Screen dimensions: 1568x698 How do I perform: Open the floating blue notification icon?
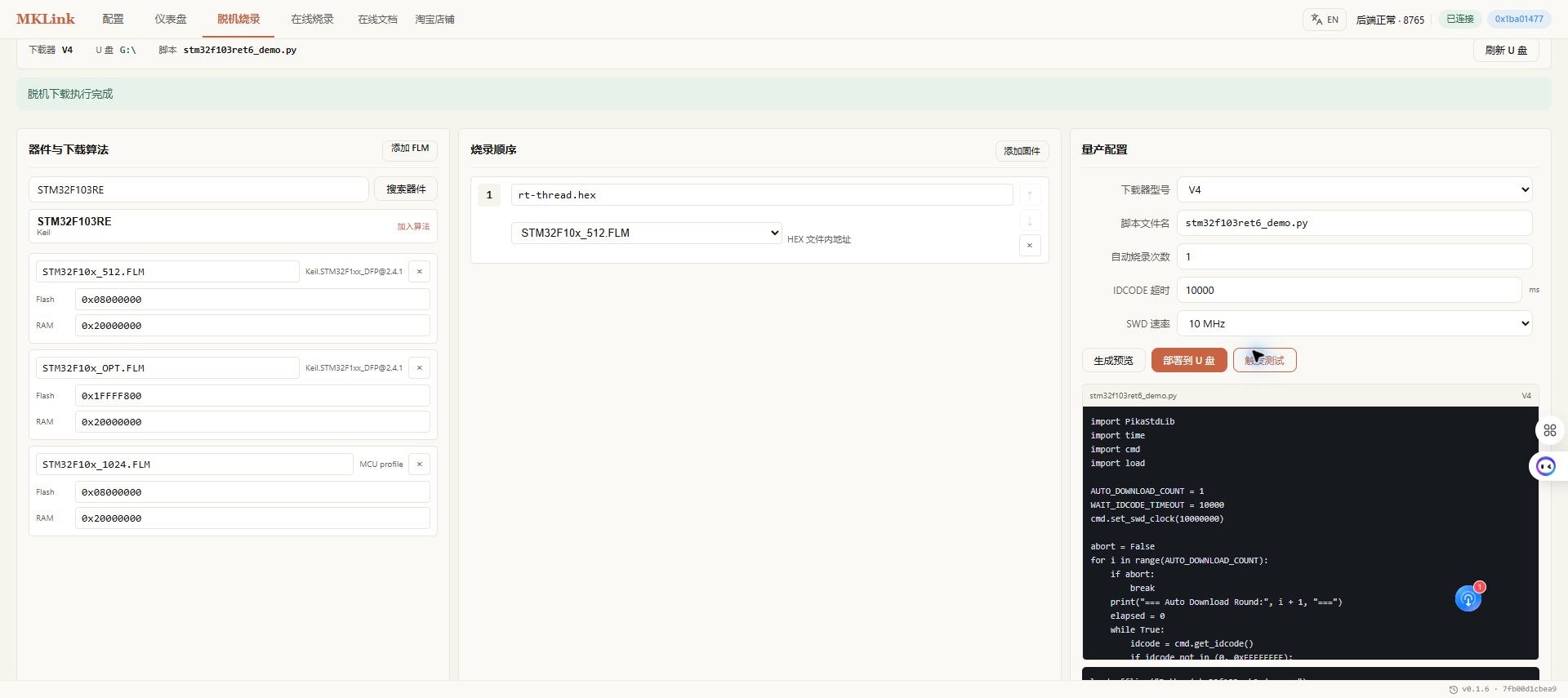tap(1468, 598)
